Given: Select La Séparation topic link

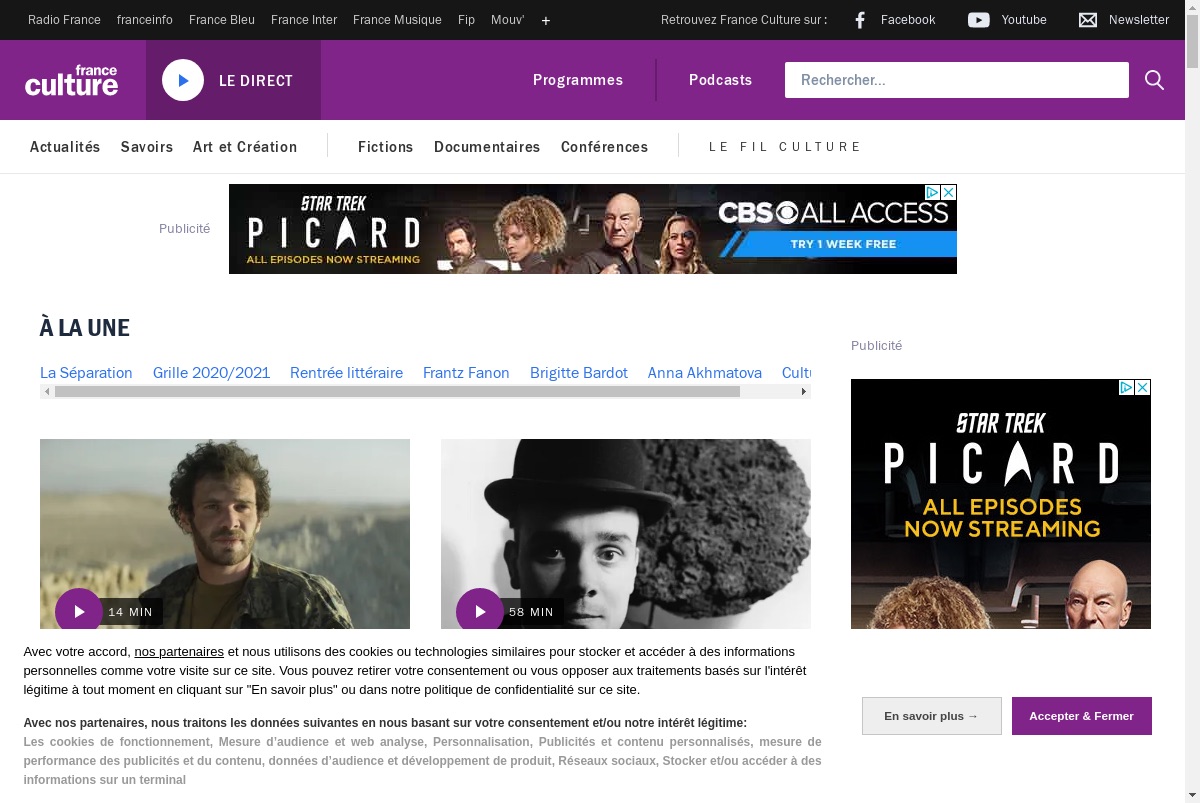Looking at the screenshot, I should 86,373.
